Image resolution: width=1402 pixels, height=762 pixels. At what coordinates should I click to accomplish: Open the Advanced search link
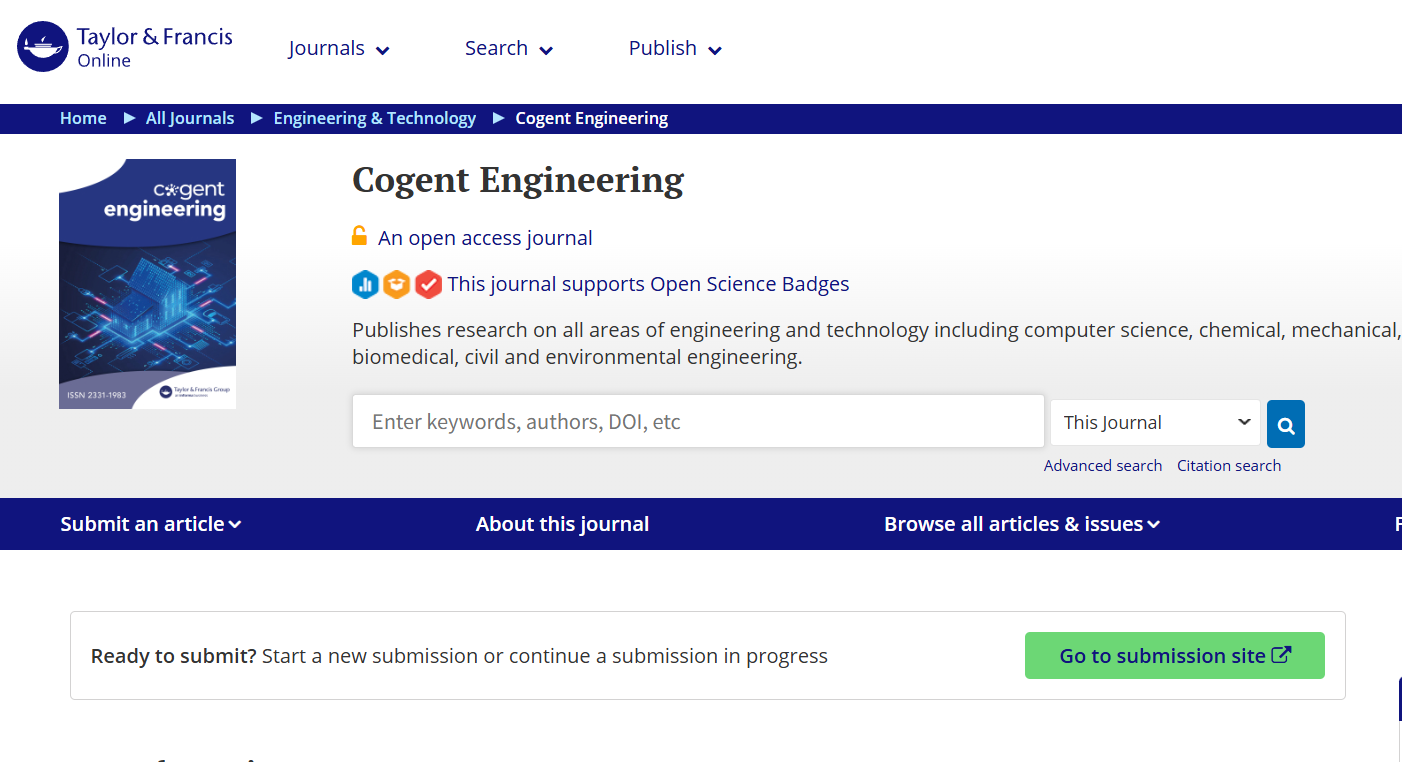pos(1102,465)
